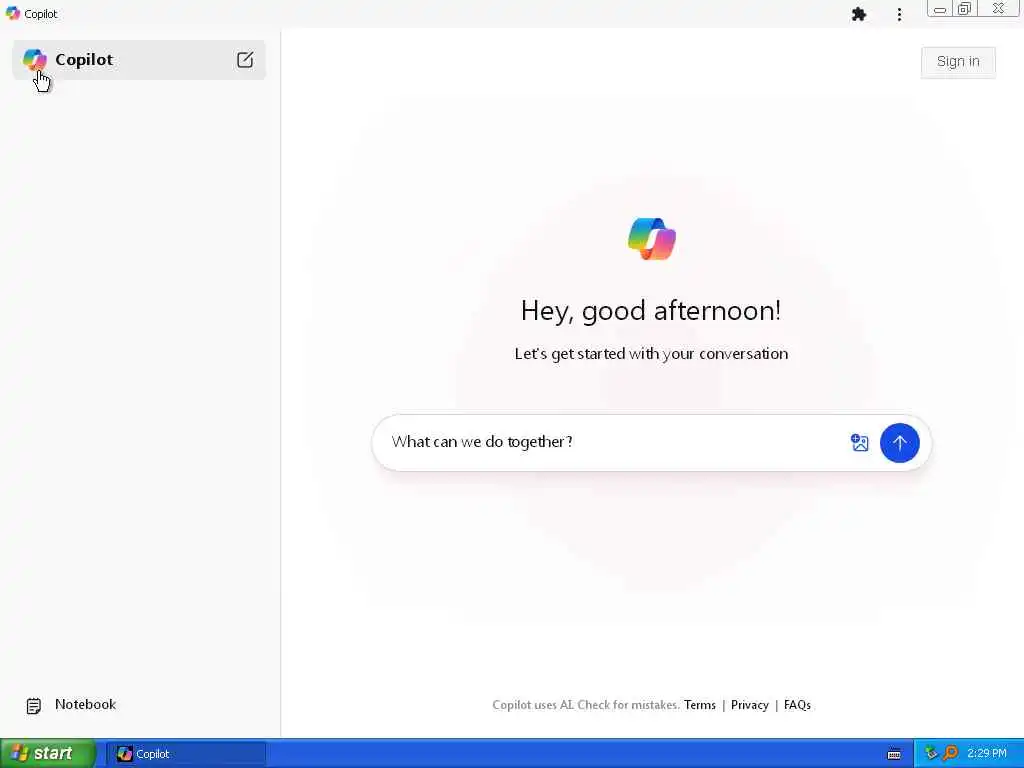Click the add image icon in prompt box
1024x768 pixels.
[859, 443]
